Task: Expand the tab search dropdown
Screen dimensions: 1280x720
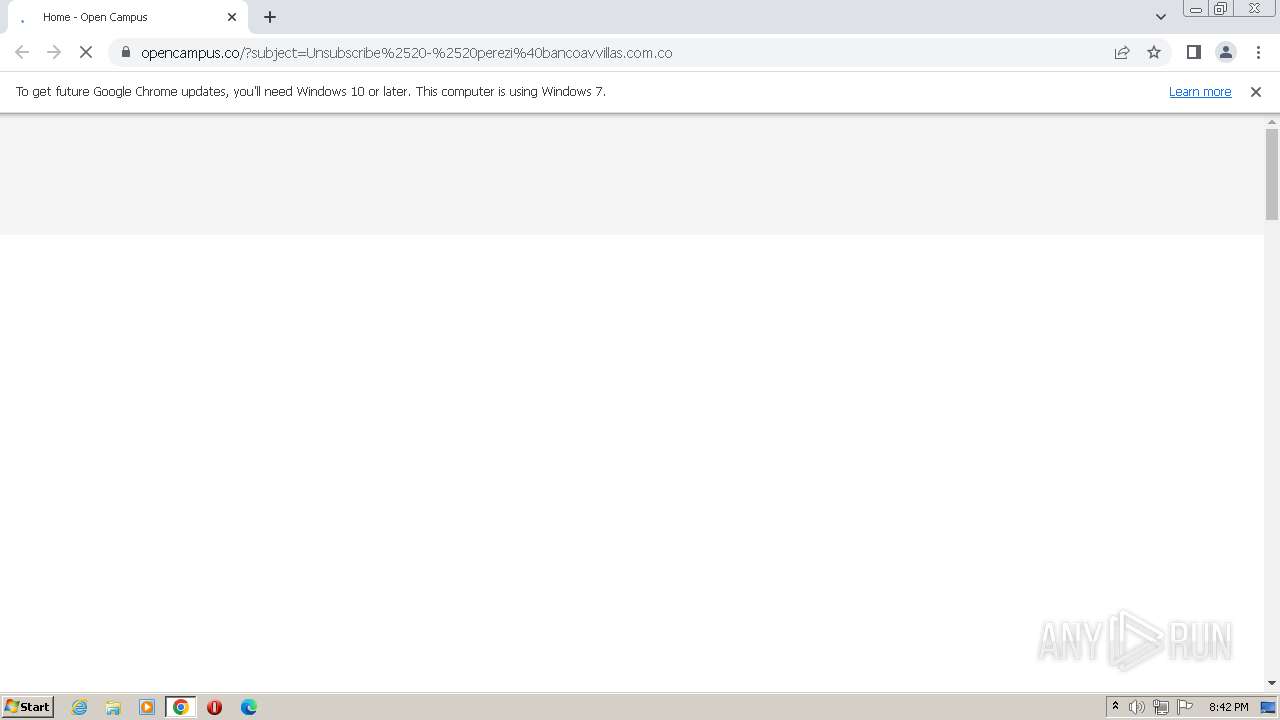Action: click(x=1161, y=17)
